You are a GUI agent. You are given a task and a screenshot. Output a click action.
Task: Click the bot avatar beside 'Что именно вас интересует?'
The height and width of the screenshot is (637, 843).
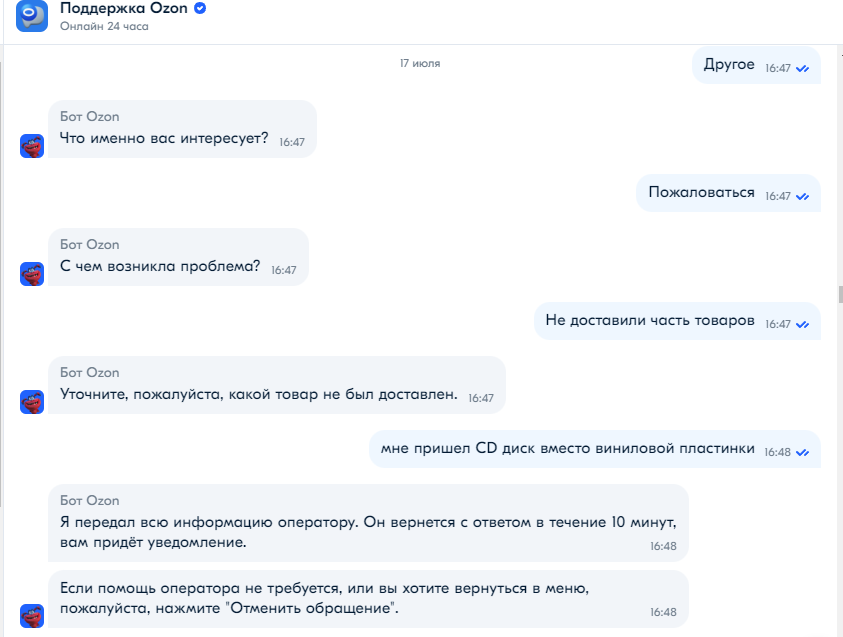point(32,146)
